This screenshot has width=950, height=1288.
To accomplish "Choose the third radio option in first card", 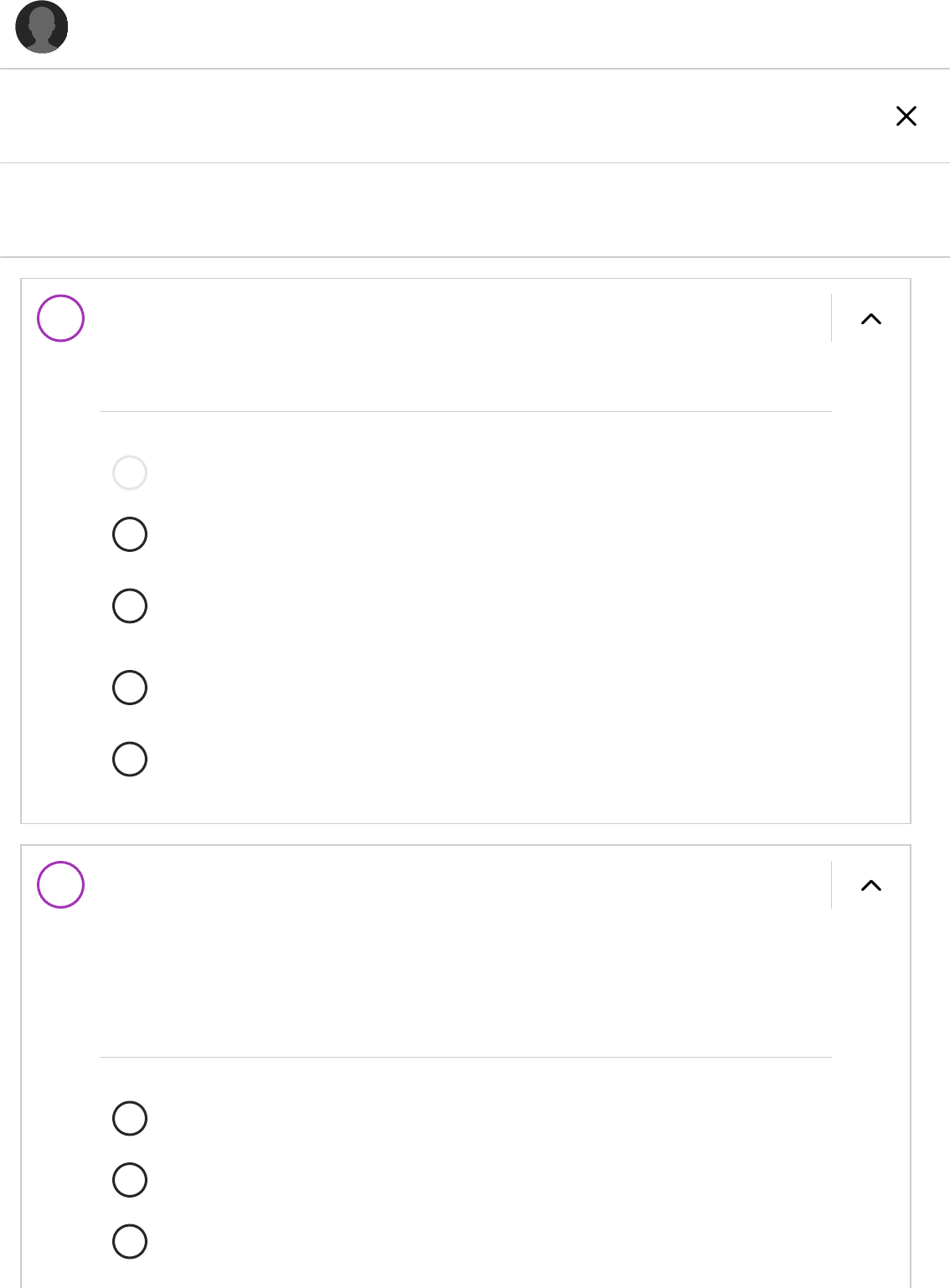I will pos(130,606).
